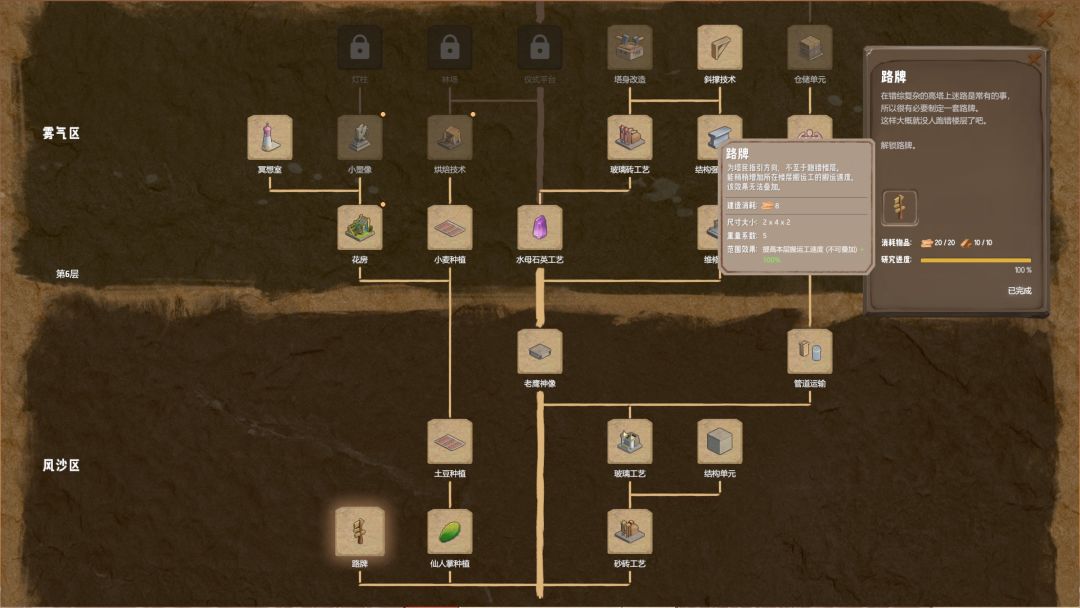
Task: Click the highlighted 路牌 signpost node
Action: pyautogui.click(x=360, y=532)
